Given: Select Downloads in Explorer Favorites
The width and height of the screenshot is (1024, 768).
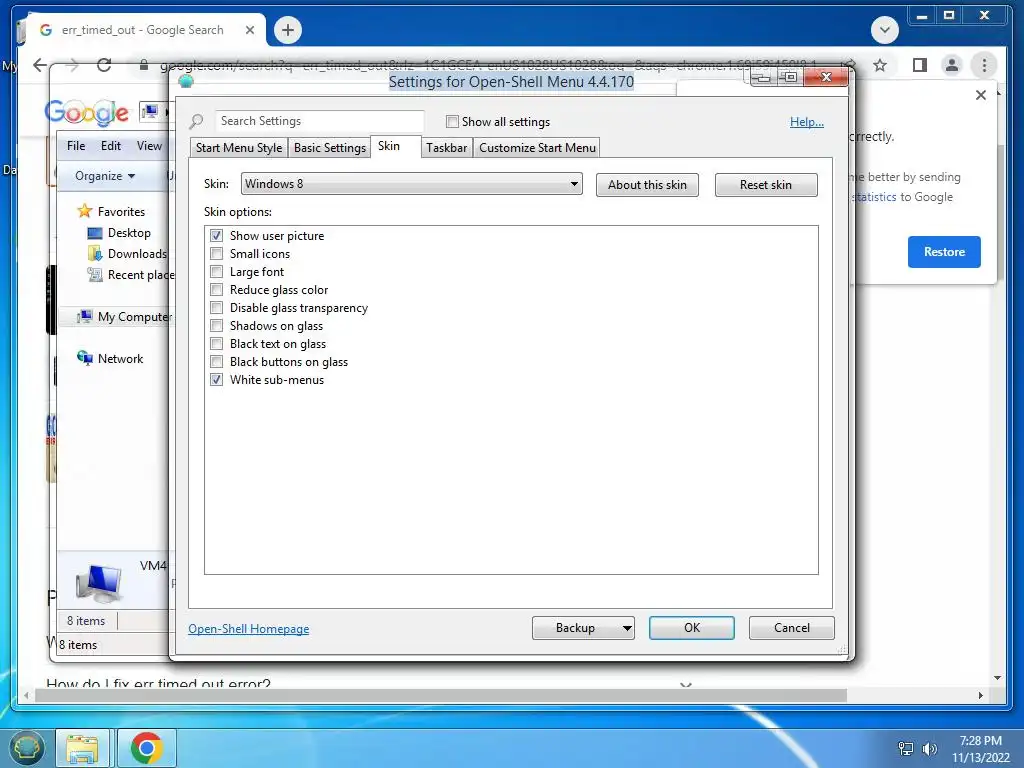Looking at the screenshot, I should (x=128, y=253).
